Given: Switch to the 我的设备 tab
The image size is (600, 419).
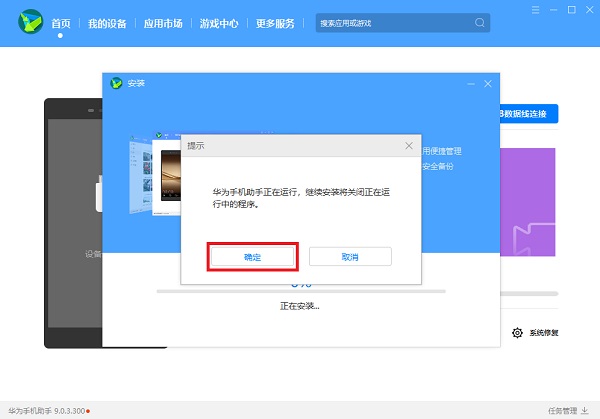Looking at the screenshot, I should tap(107, 23).
